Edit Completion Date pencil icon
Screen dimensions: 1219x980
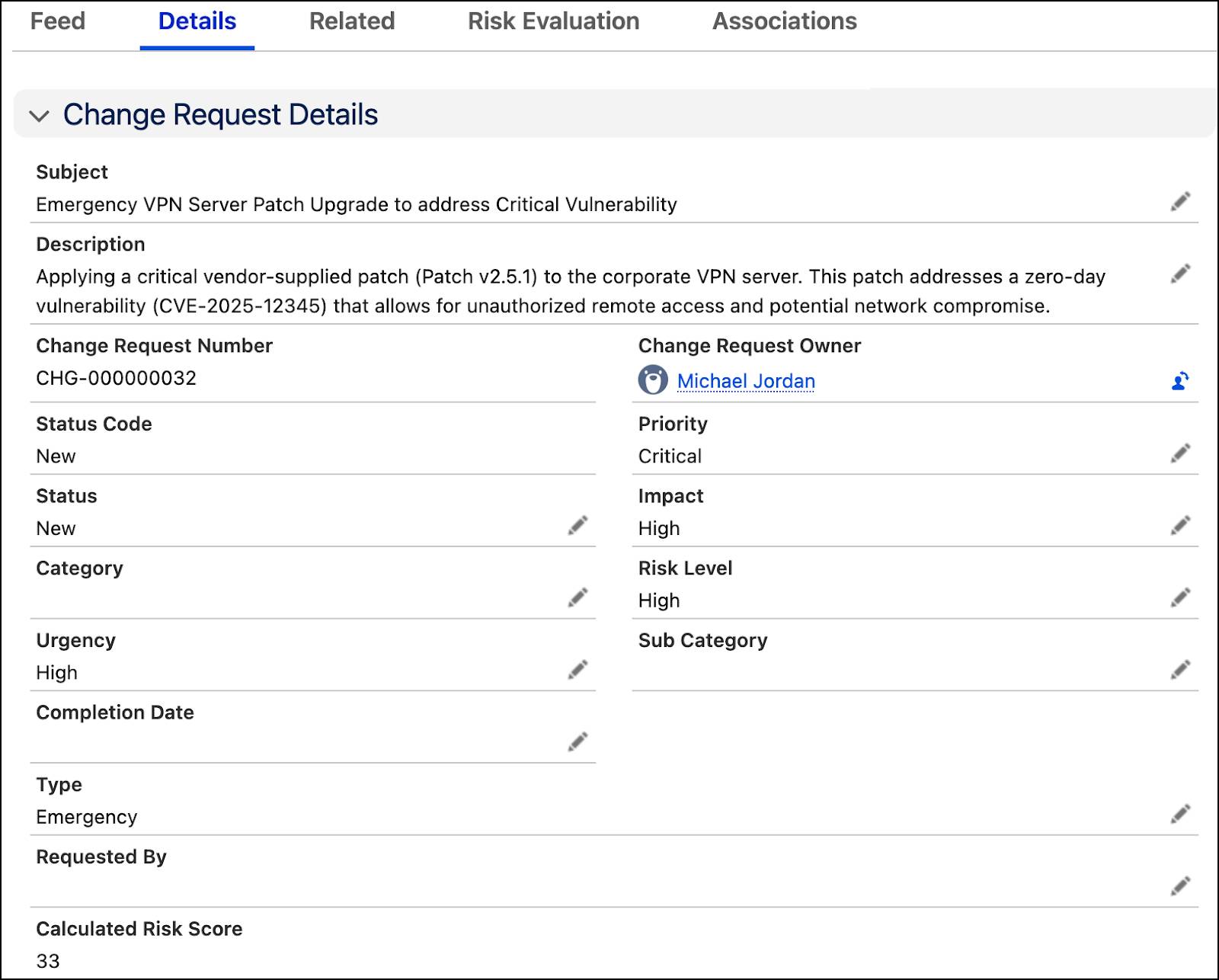(x=578, y=742)
